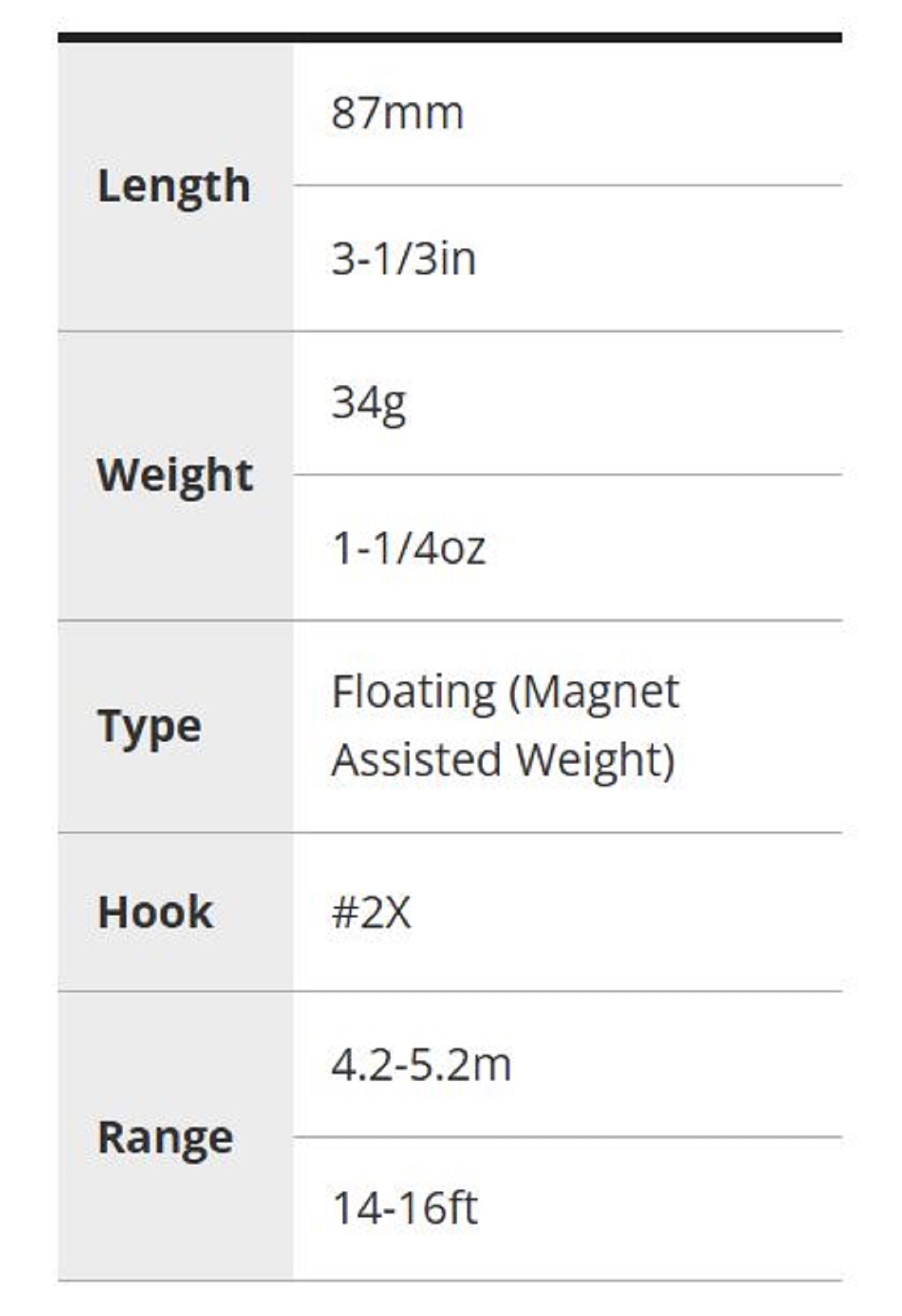The width and height of the screenshot is (902, 1316).
Task: Click the Length row header
Action: (174, 187)
